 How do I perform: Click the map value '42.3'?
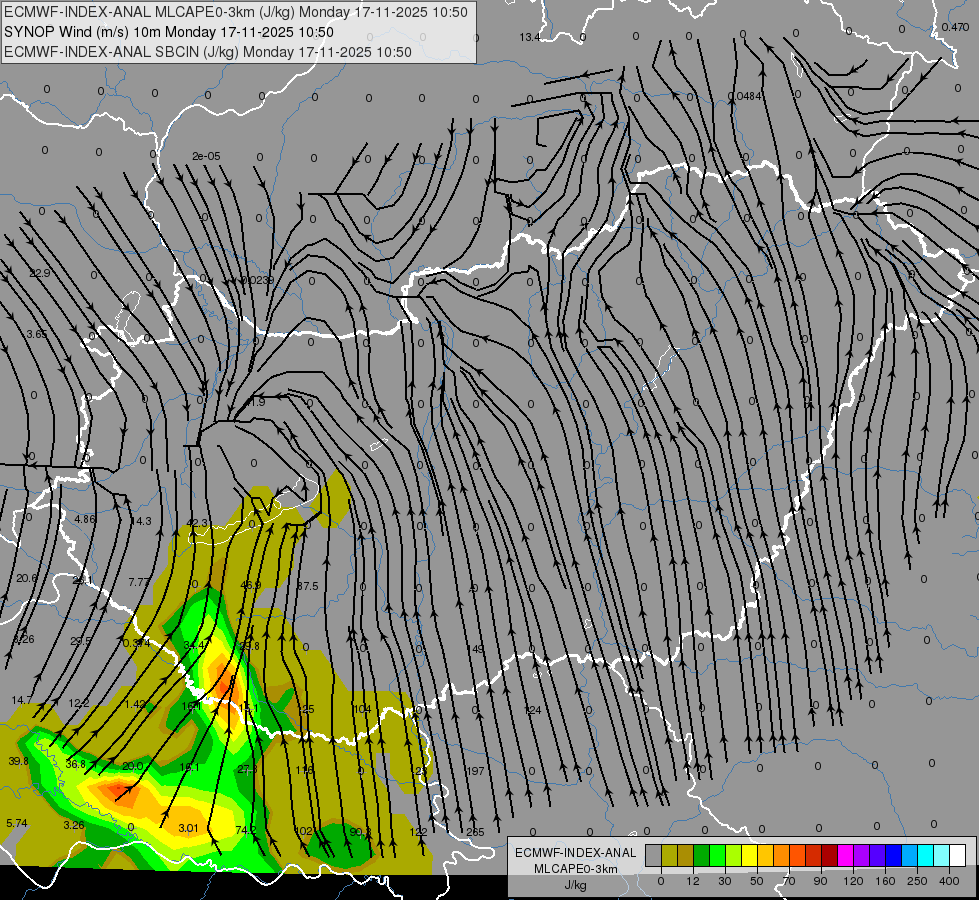point(197,523)
